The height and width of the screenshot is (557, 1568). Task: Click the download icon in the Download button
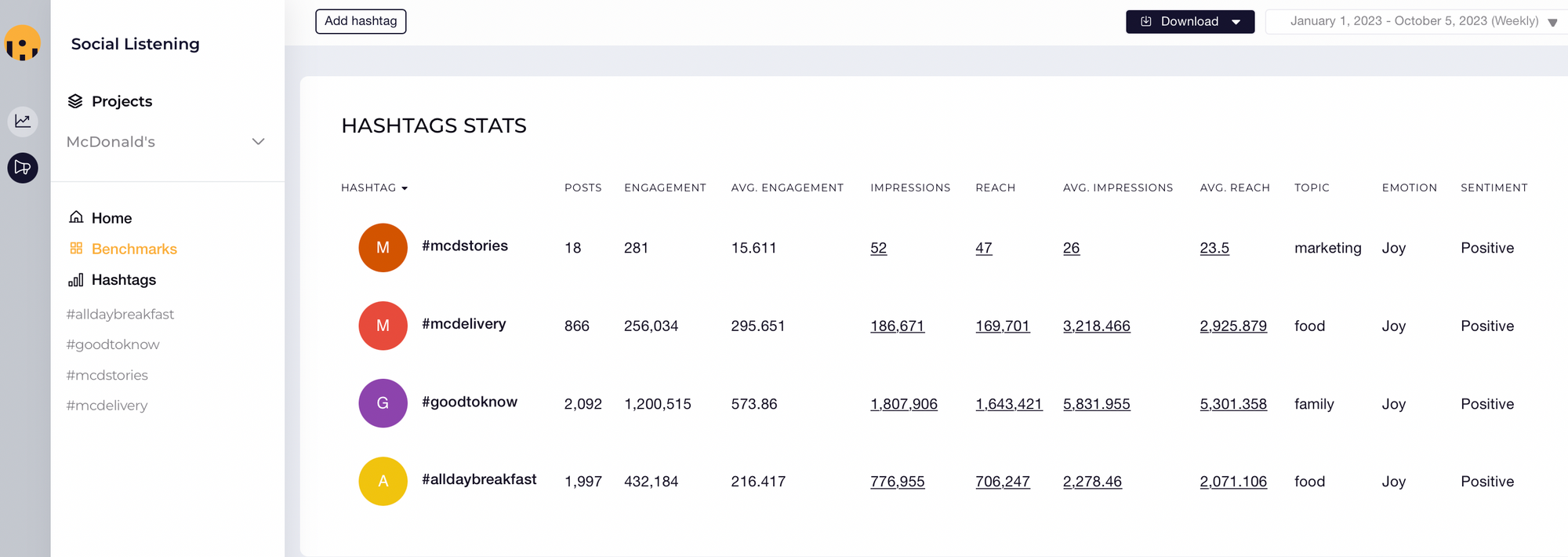1146,21
